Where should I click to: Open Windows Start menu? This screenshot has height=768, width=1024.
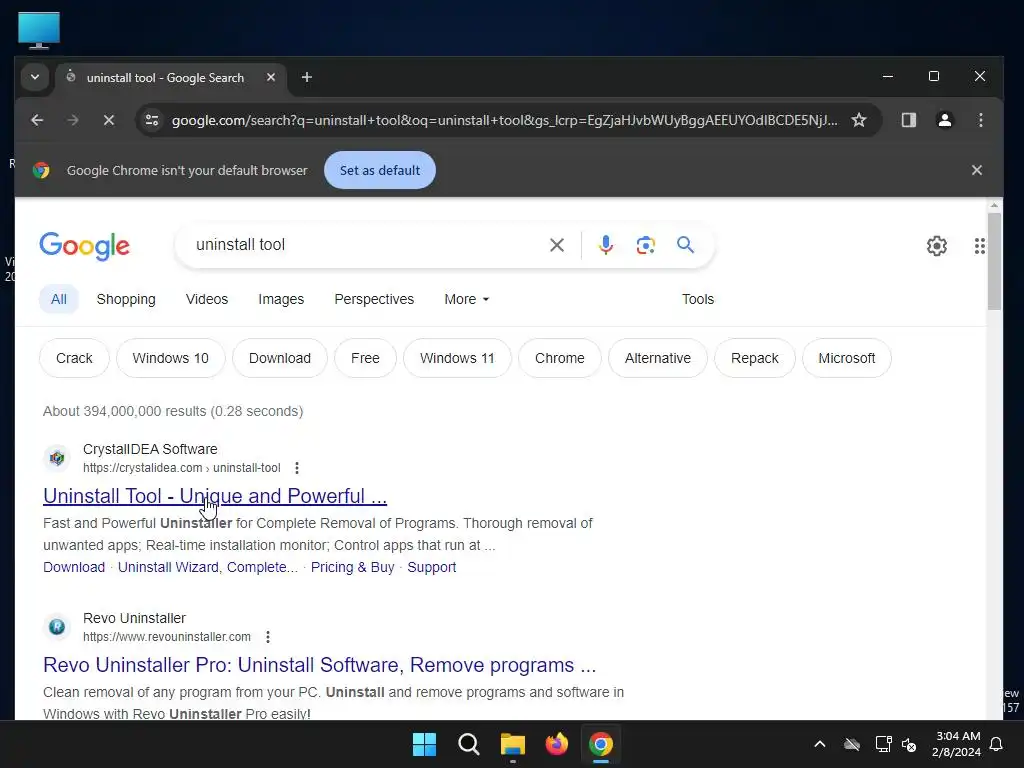tap(424, 744)
